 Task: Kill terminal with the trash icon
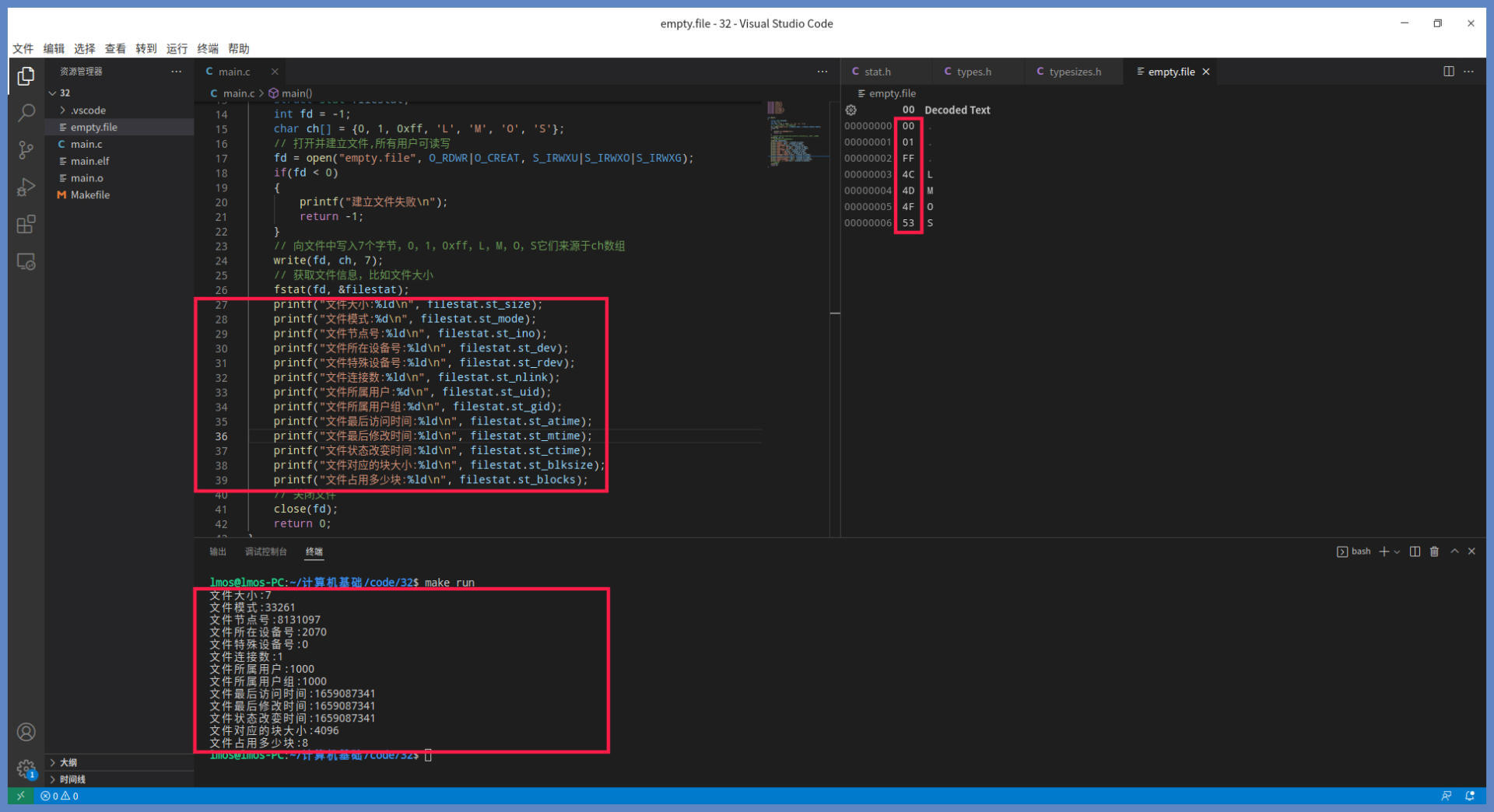click(1434, 551)
